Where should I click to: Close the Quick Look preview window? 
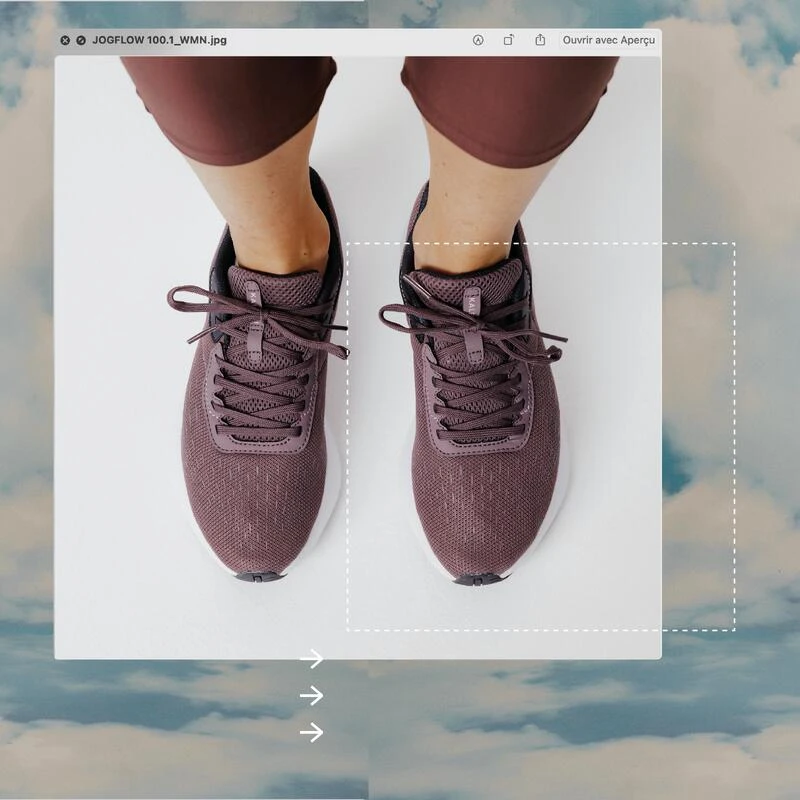65,40
